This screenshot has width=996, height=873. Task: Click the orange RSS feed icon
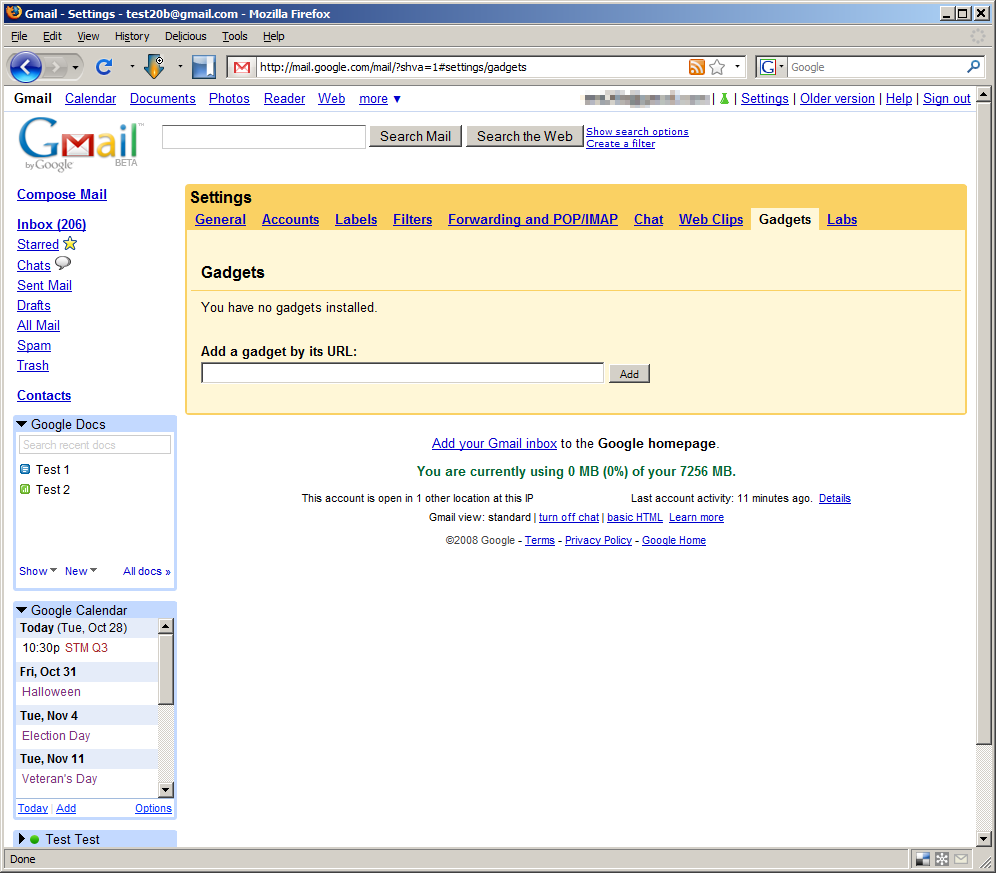click(697, 67)
